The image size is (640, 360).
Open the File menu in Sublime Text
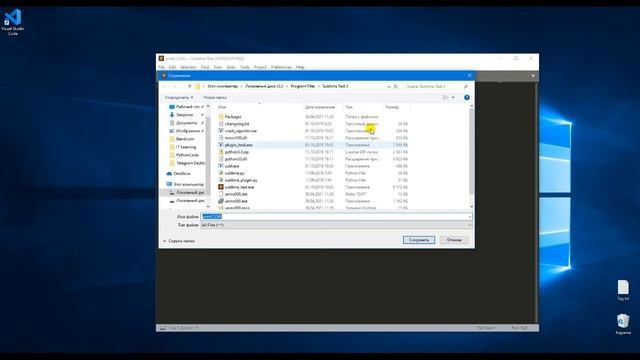coord(162,67)
